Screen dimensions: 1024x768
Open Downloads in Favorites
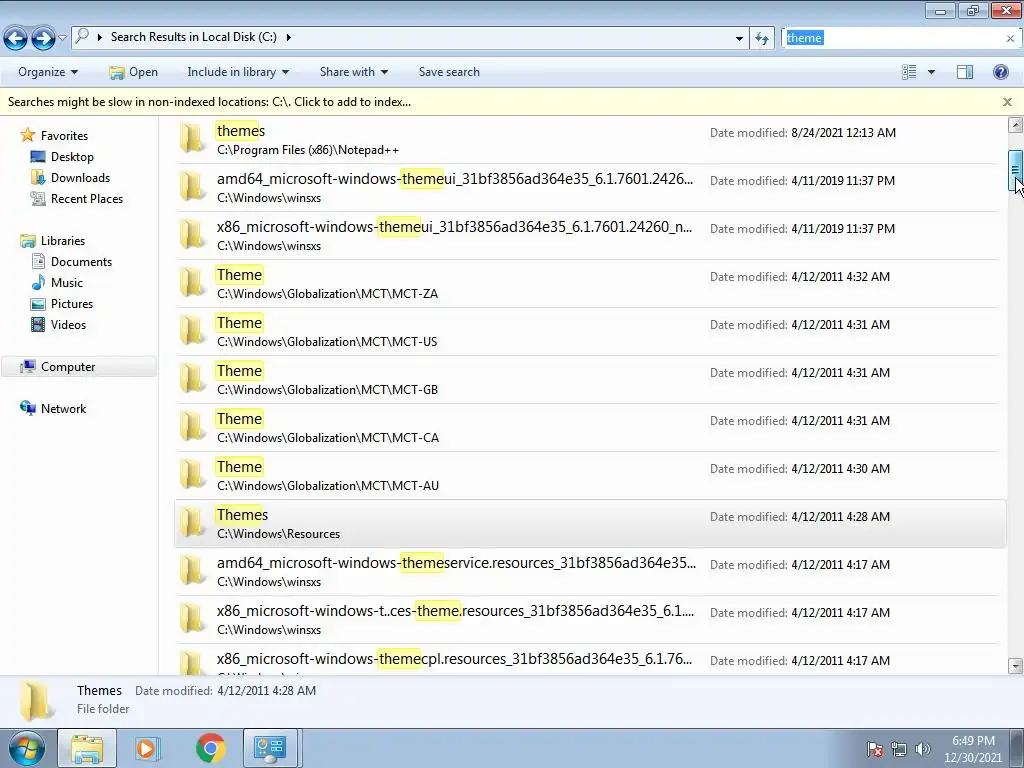pos(80,178)
